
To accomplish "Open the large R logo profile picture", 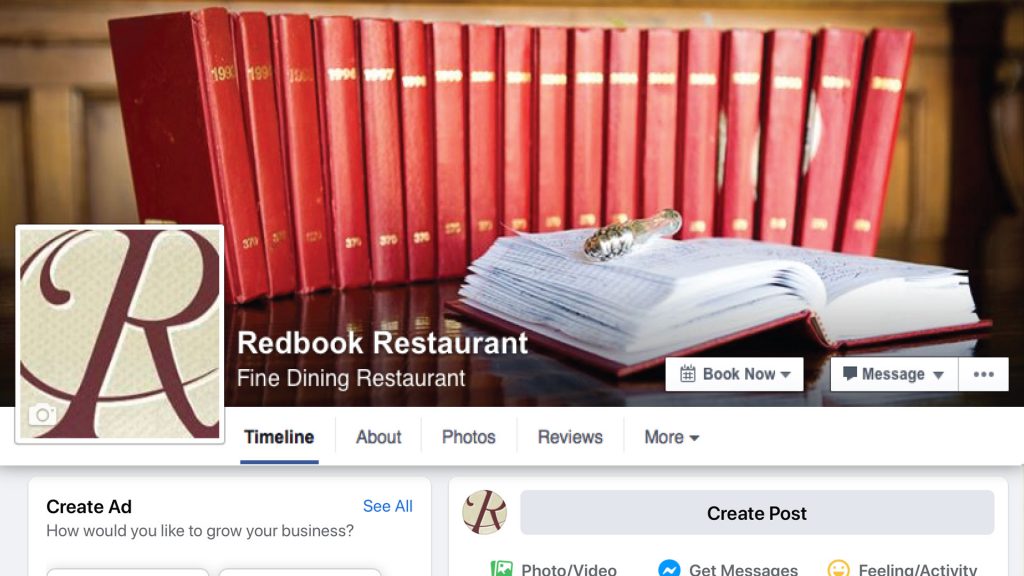I will pyautogui.click(x=120, y=334).
